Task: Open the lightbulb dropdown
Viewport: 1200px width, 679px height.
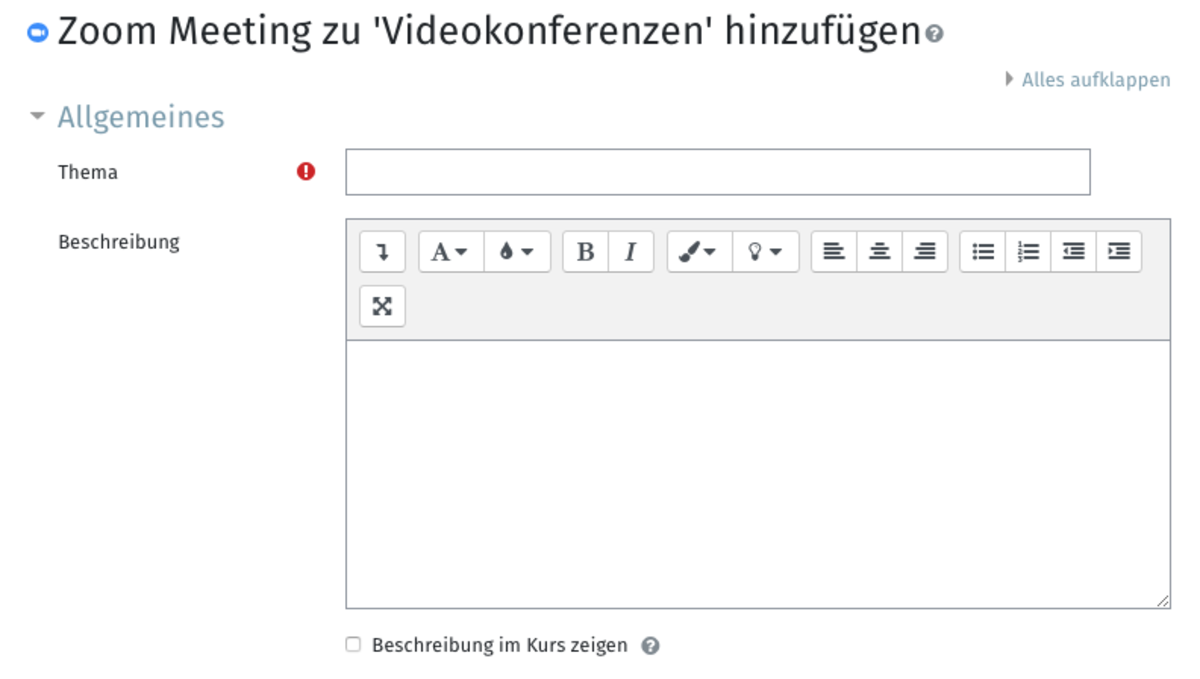Action: pyautogui.click(x=766, y=252)
